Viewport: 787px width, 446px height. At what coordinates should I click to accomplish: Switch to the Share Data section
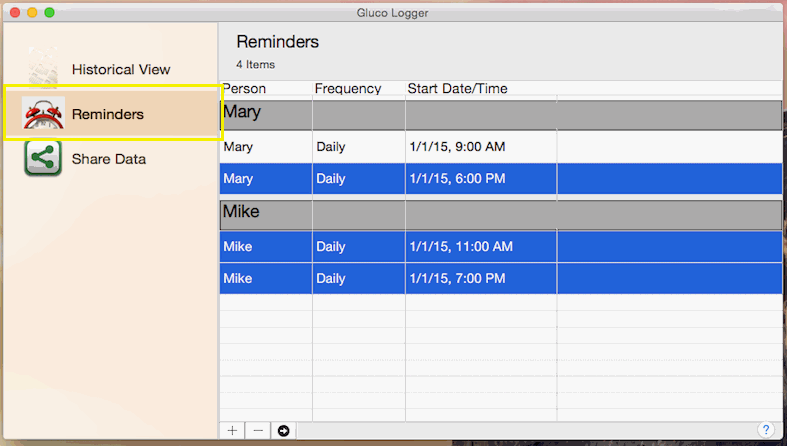pos(108,159)
